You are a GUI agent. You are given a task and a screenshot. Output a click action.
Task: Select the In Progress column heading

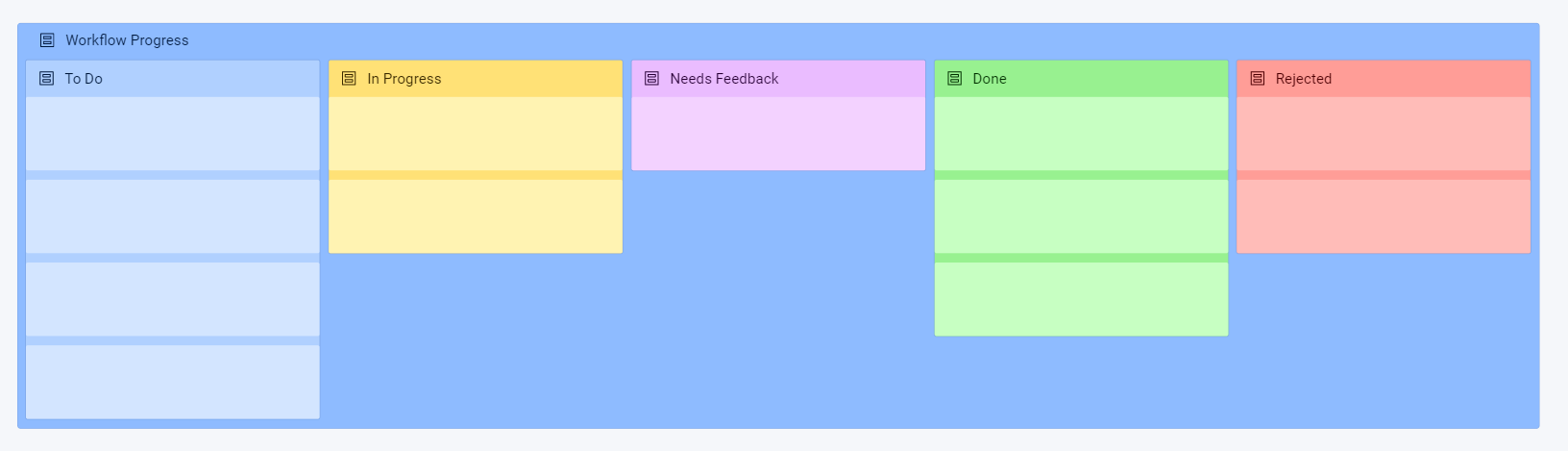pyautogui.click(x=404, y=79)
